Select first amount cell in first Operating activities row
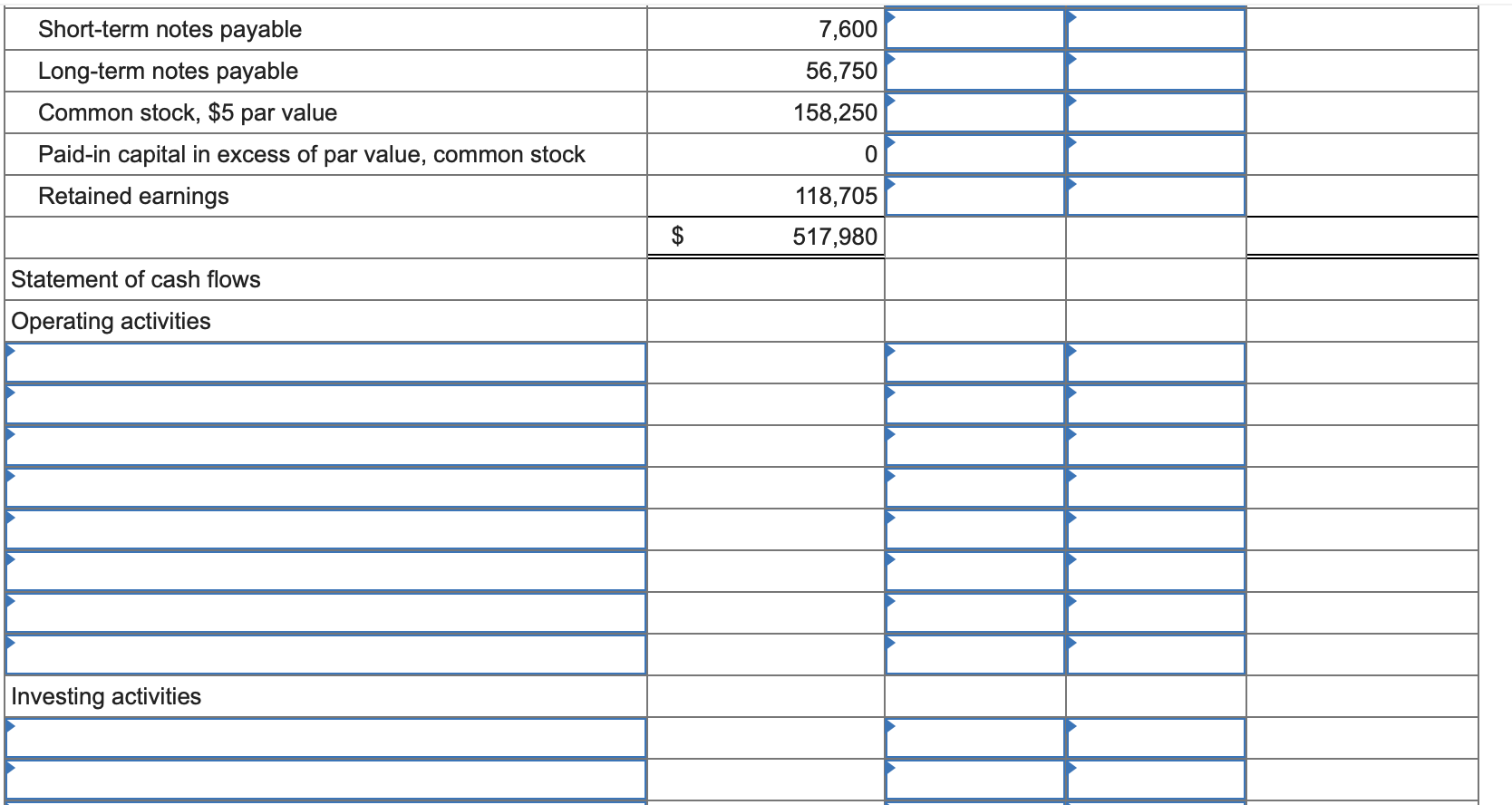This screenshot has width=1512, height=805. tap(974, 363)
